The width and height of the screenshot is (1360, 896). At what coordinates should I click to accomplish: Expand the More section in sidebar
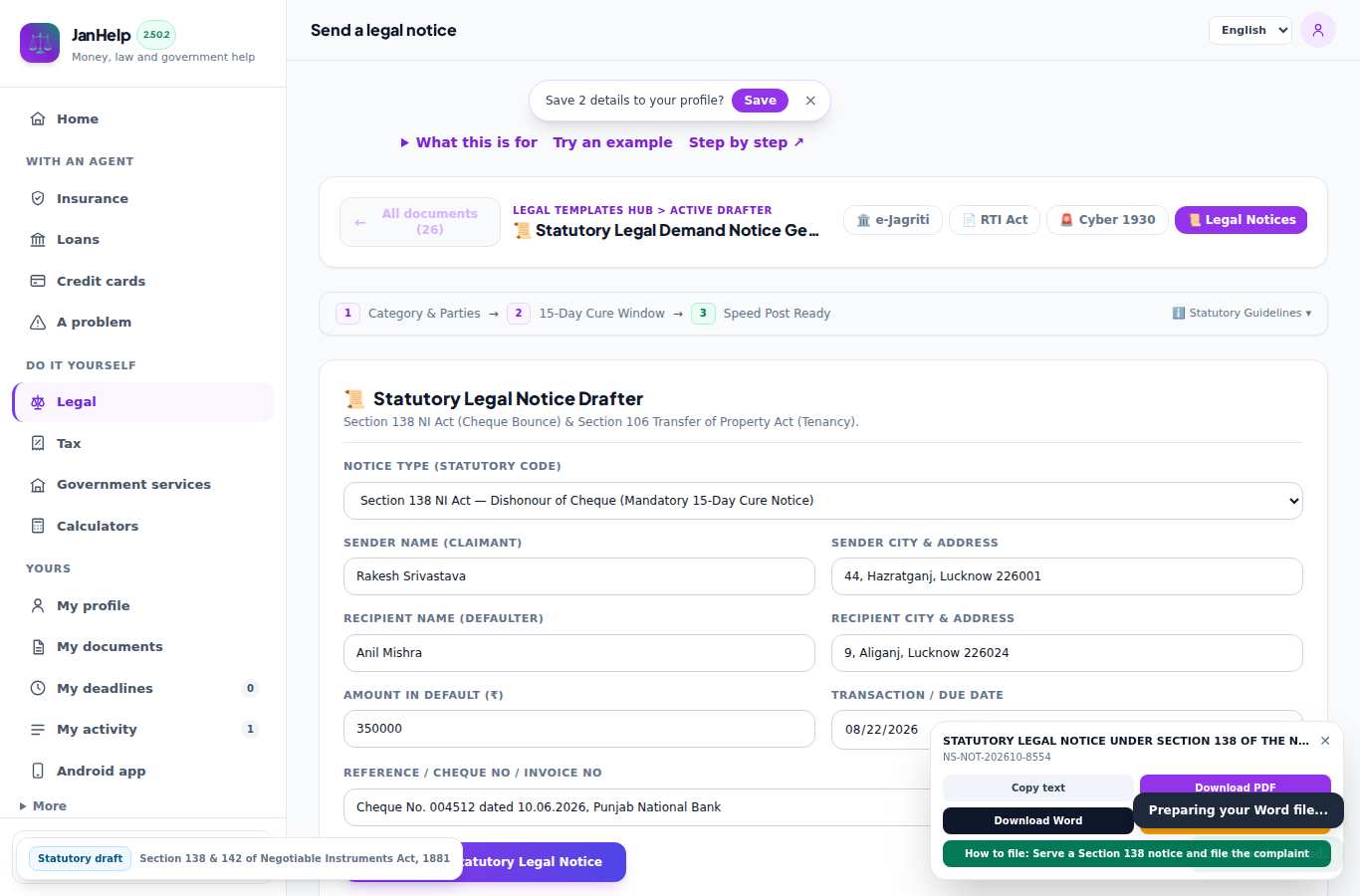44,806
